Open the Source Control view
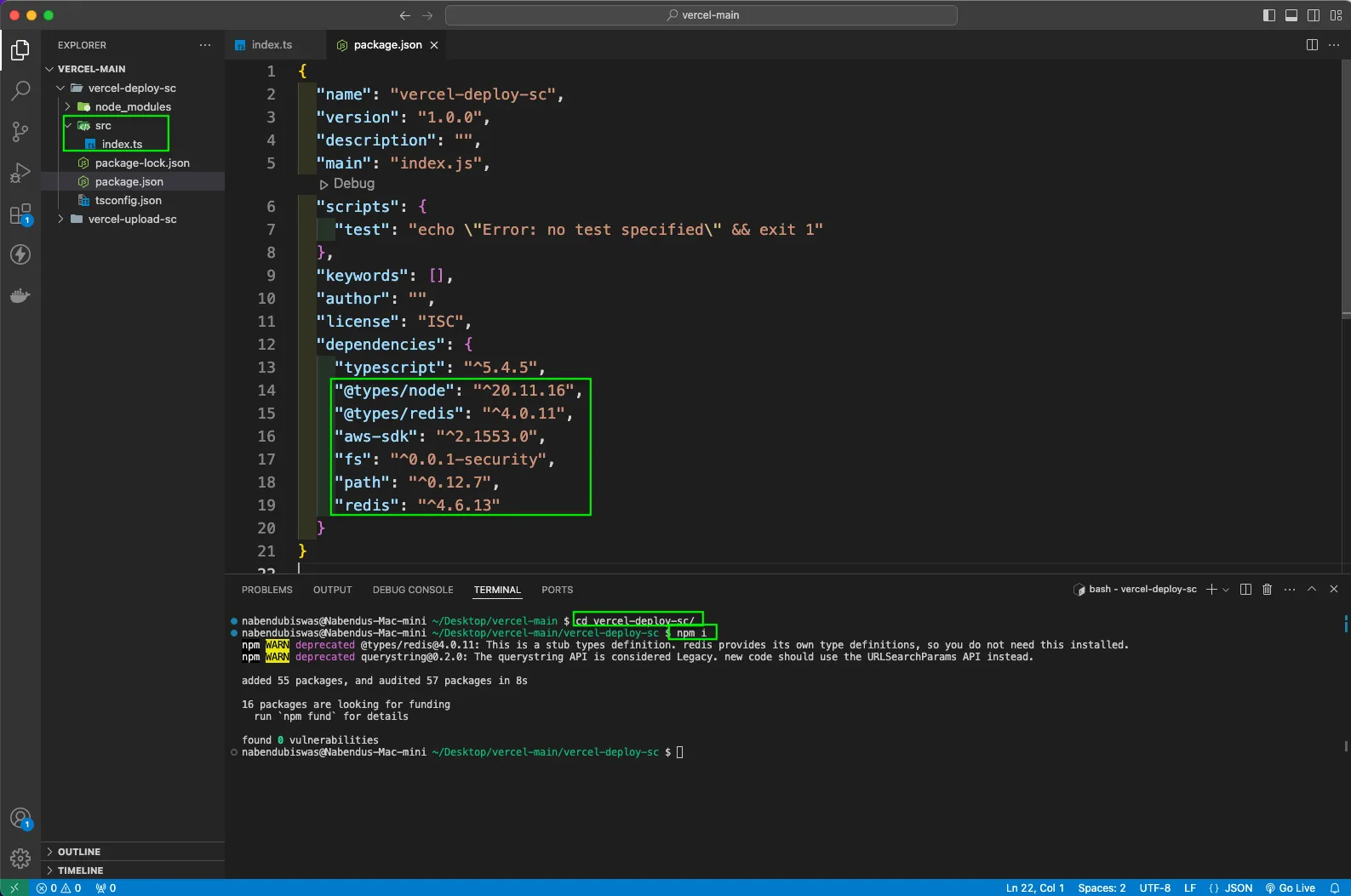Viewport: 1351px width, 896px height. (20, 131)
